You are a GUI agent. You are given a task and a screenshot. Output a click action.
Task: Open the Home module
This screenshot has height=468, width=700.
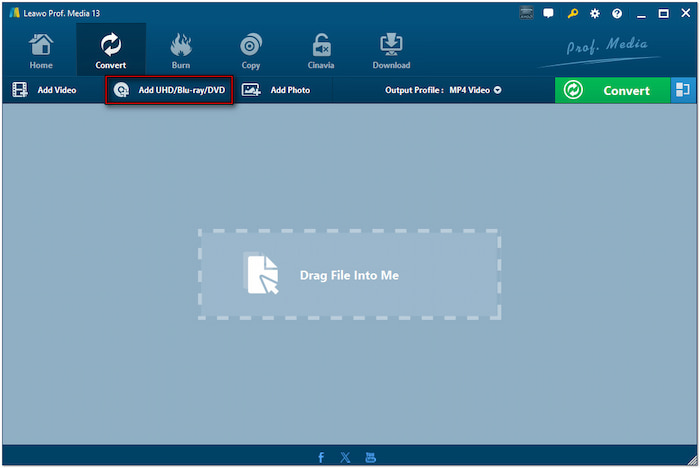point(41,51)
